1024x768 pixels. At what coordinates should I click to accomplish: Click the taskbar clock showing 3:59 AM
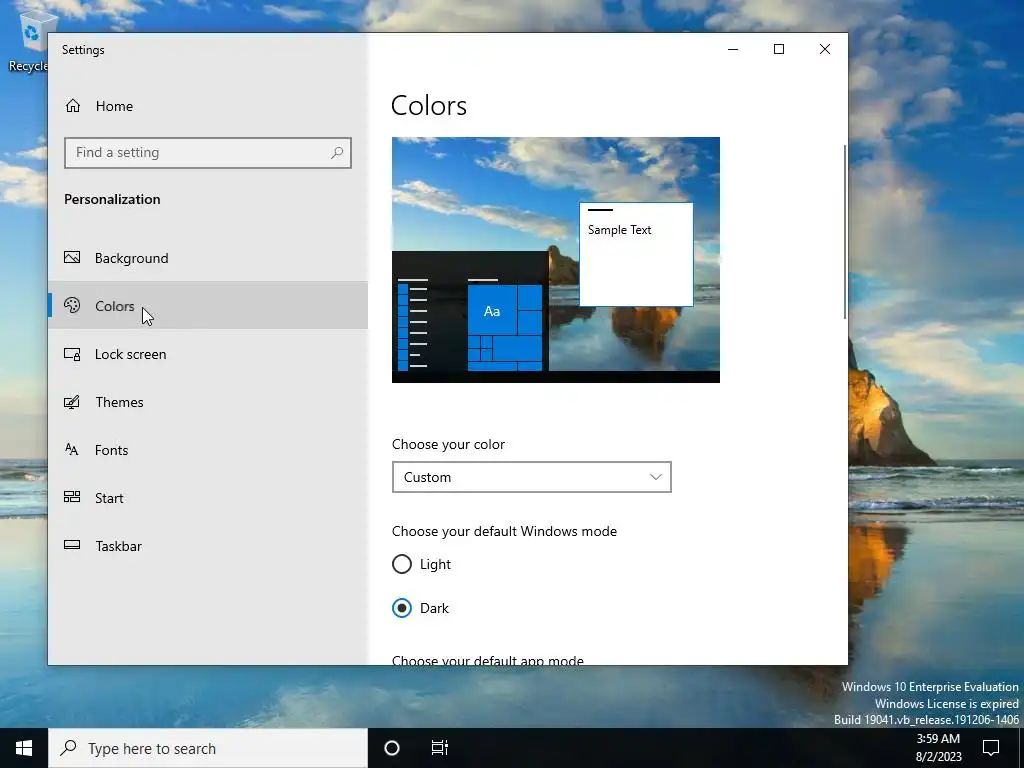938,748
